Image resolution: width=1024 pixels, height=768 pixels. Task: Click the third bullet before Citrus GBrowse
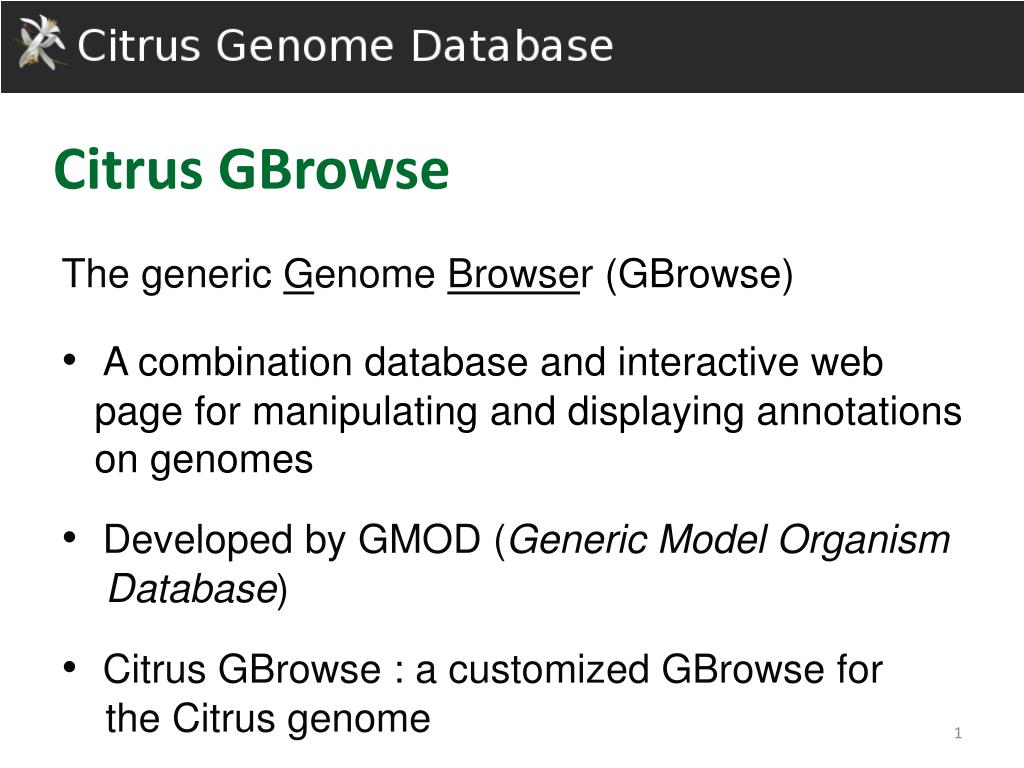[x=70, y=667]
